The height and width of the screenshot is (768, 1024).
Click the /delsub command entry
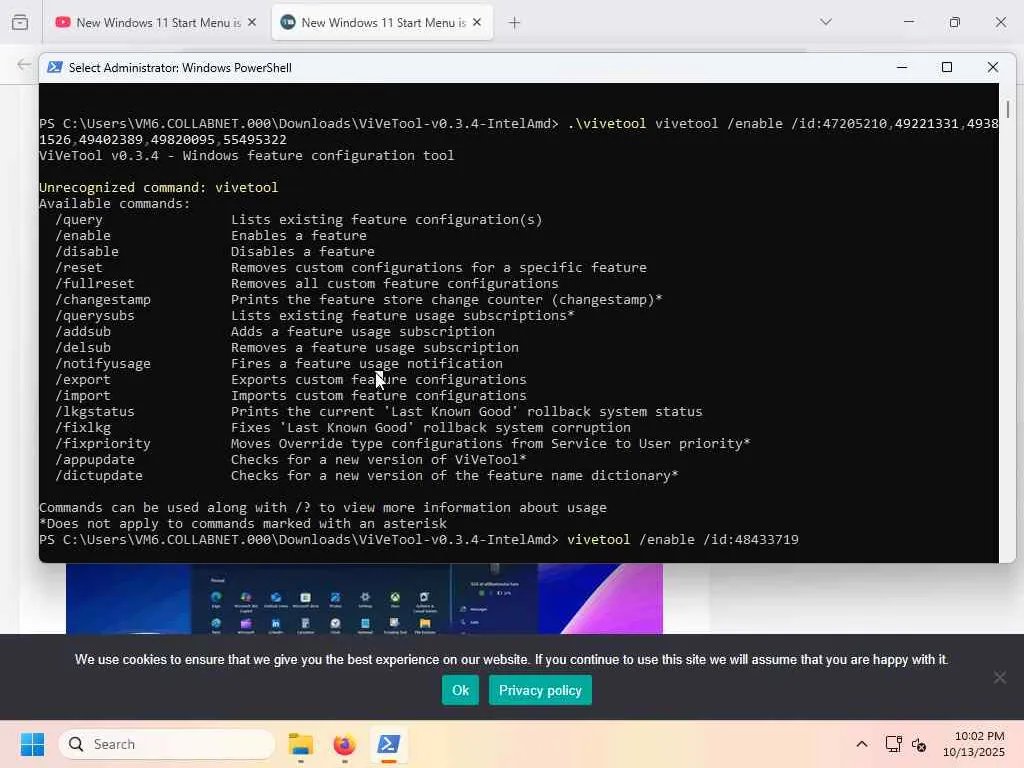coord(287,347)
